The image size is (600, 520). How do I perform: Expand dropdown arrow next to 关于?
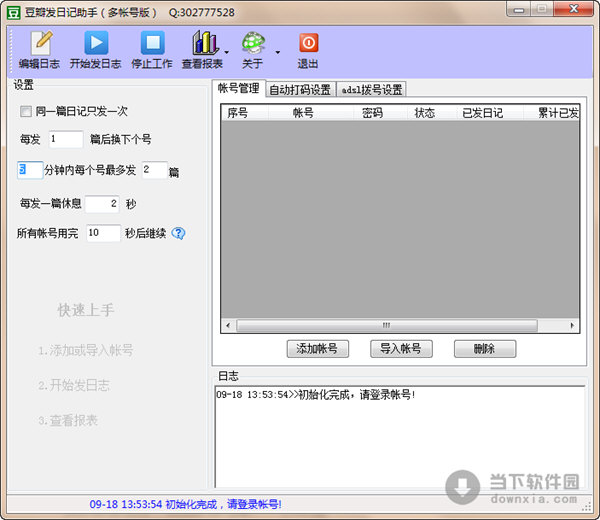point(278,52)
